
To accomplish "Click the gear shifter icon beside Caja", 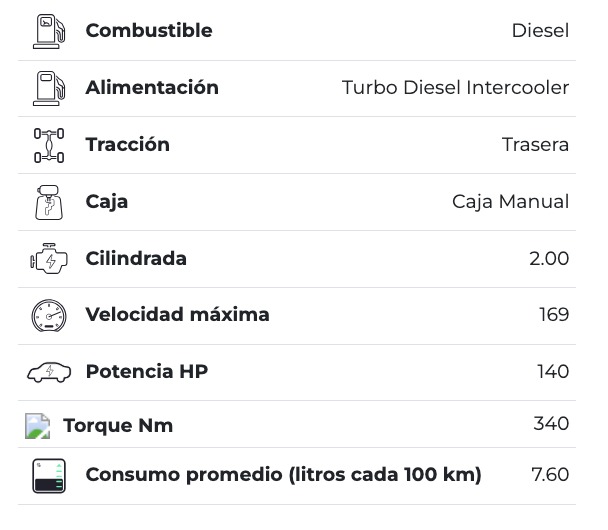I will [x=48, y=202].
